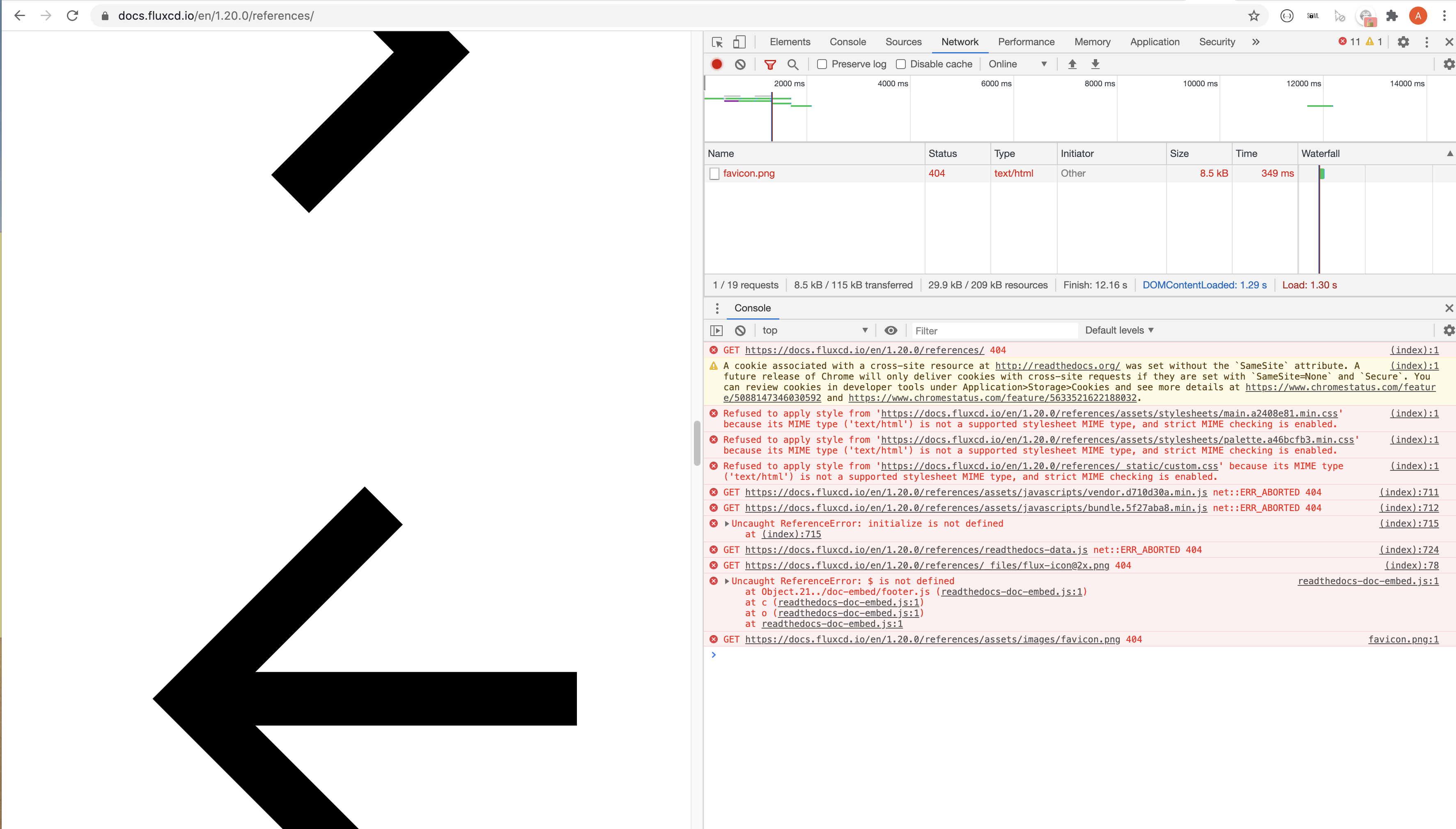Open the Online network throttling dropdown
This screenshot has width=1456, height=829.
pyautogui.click(x=1018, y=64)
